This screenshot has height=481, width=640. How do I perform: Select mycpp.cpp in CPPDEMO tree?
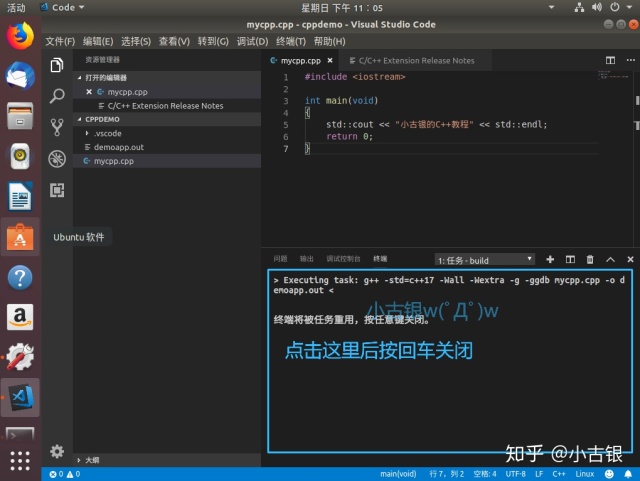(167, 161)
